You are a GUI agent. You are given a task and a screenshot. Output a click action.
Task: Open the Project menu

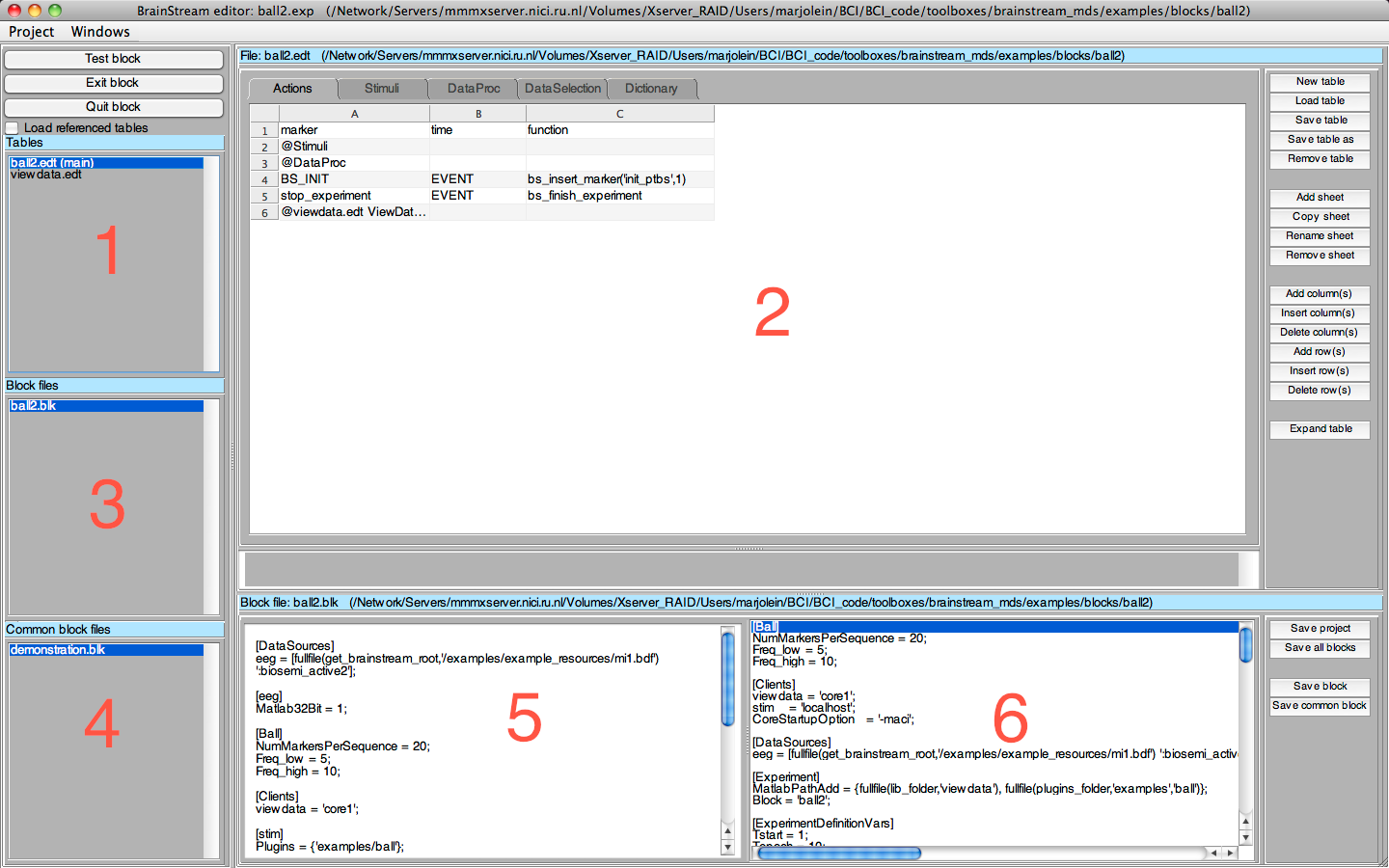click(32, 32)
